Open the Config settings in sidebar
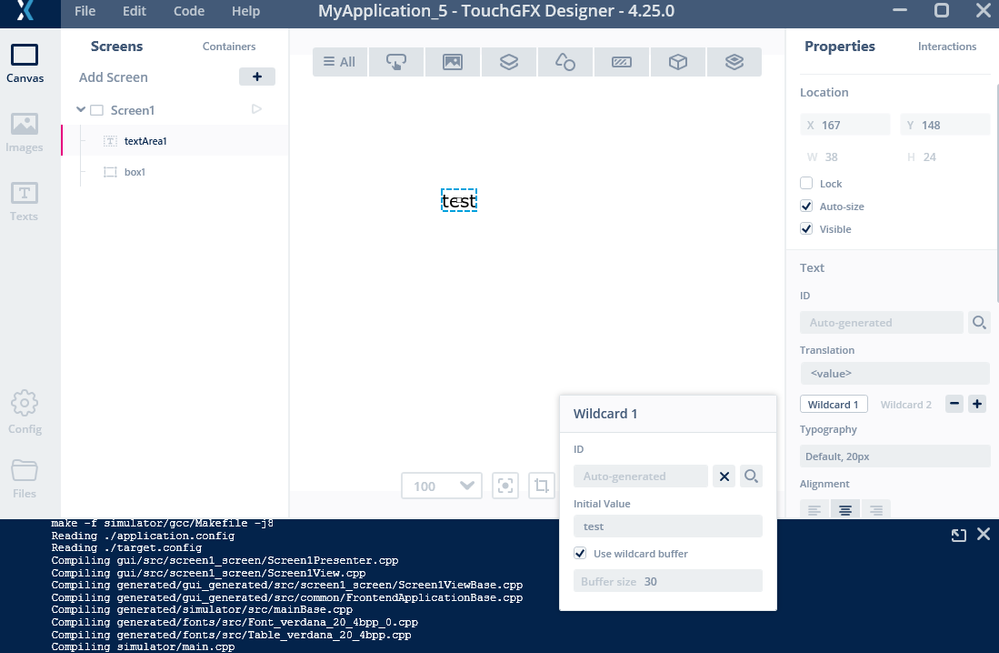The height and width of the screenshot is (653, 999). coord(25,412)
